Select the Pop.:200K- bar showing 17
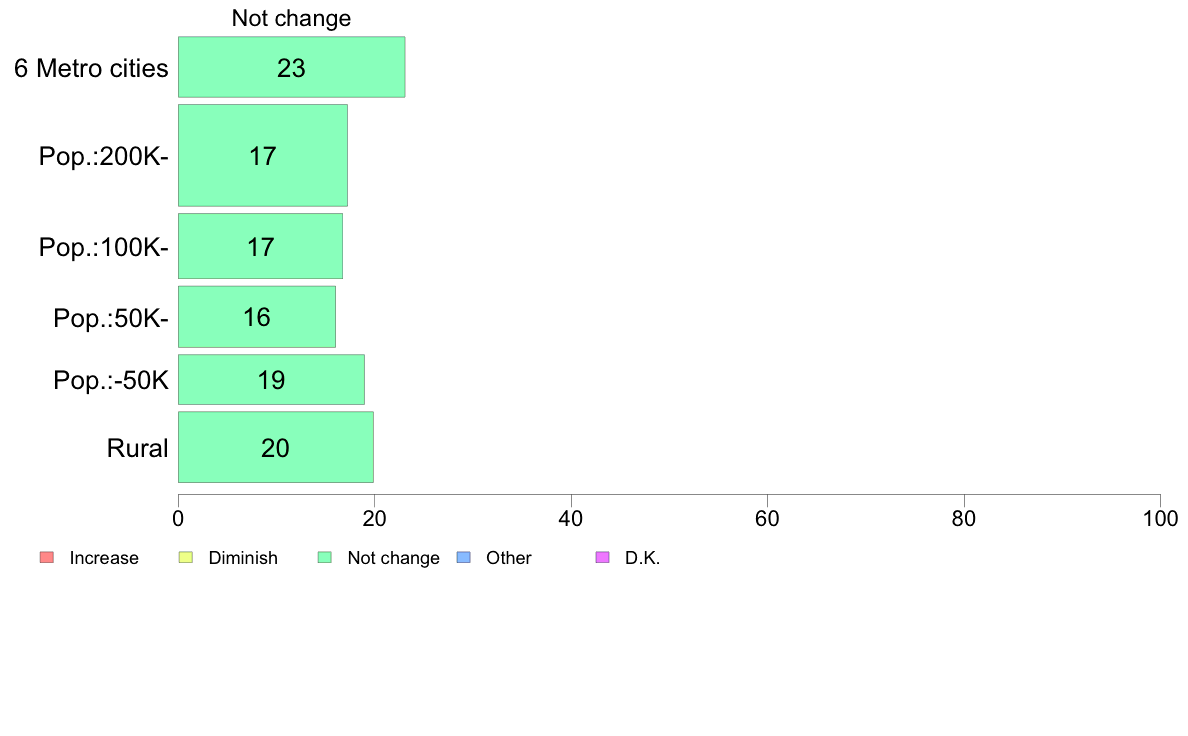Image resolution: width=1188 pixels, height=736 pixels. click(x=263, y=155)
